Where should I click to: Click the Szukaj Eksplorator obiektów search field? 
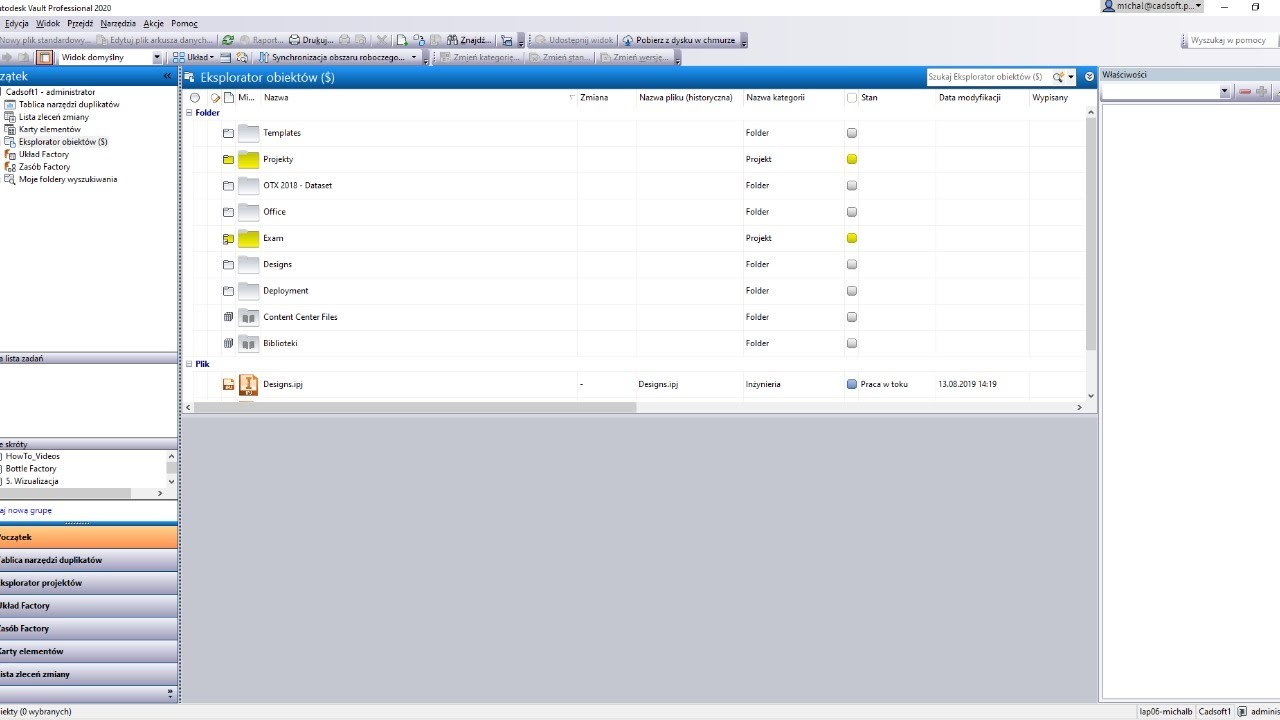click(x=988, y=77)
